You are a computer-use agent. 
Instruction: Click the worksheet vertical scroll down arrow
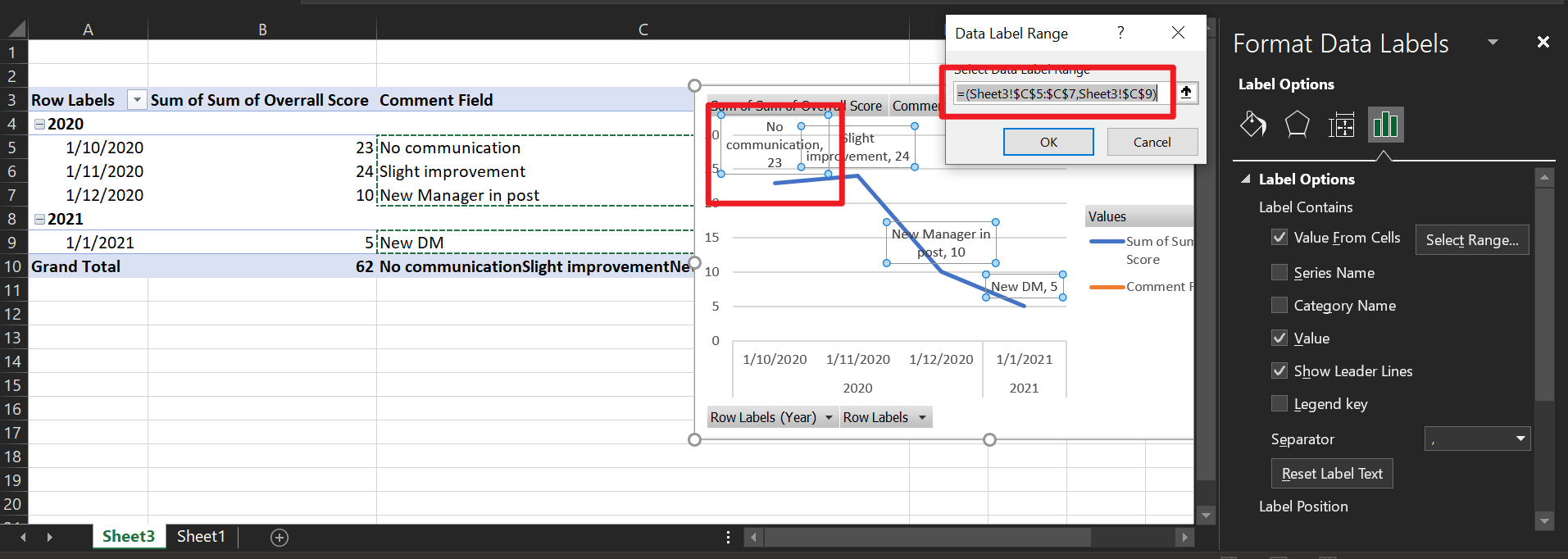(x=1205, y=516)
